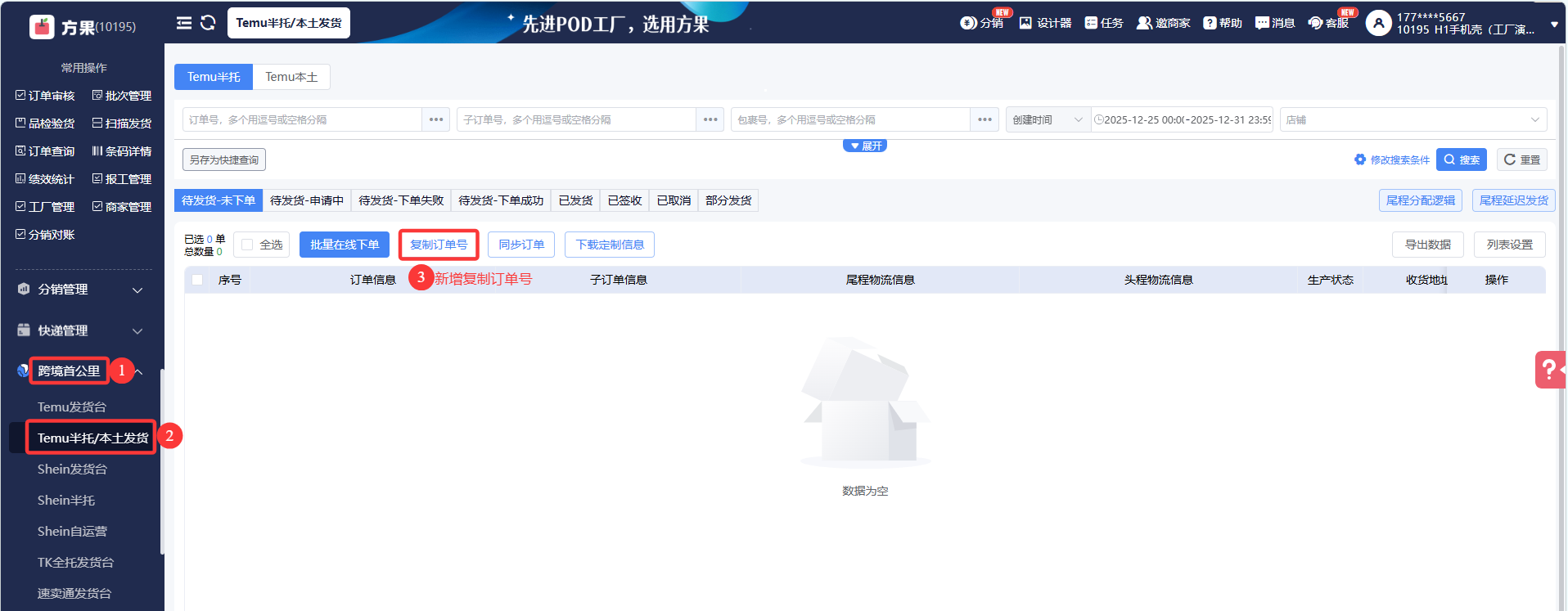The height and width of the screenshot is (611, 1568).
Task: Check the 全选 select-all checkbox
Action: click(247, 245)
